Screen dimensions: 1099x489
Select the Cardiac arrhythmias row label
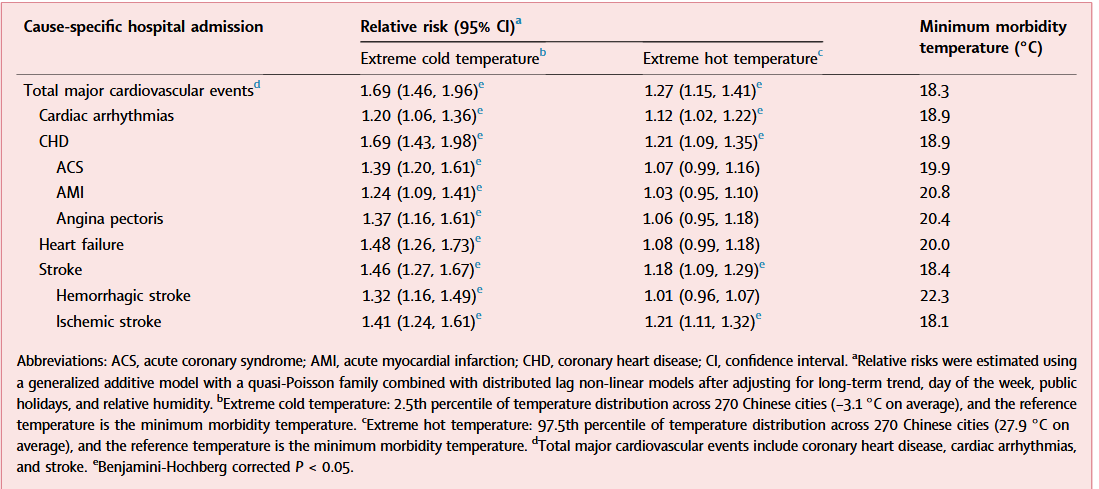click(106, 116)
